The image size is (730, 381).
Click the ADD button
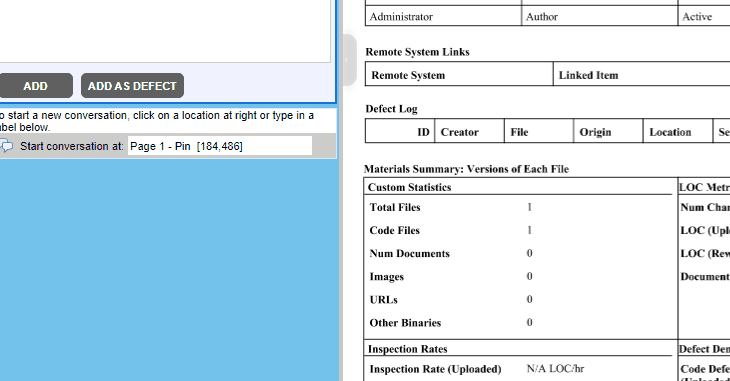[36, 86]
